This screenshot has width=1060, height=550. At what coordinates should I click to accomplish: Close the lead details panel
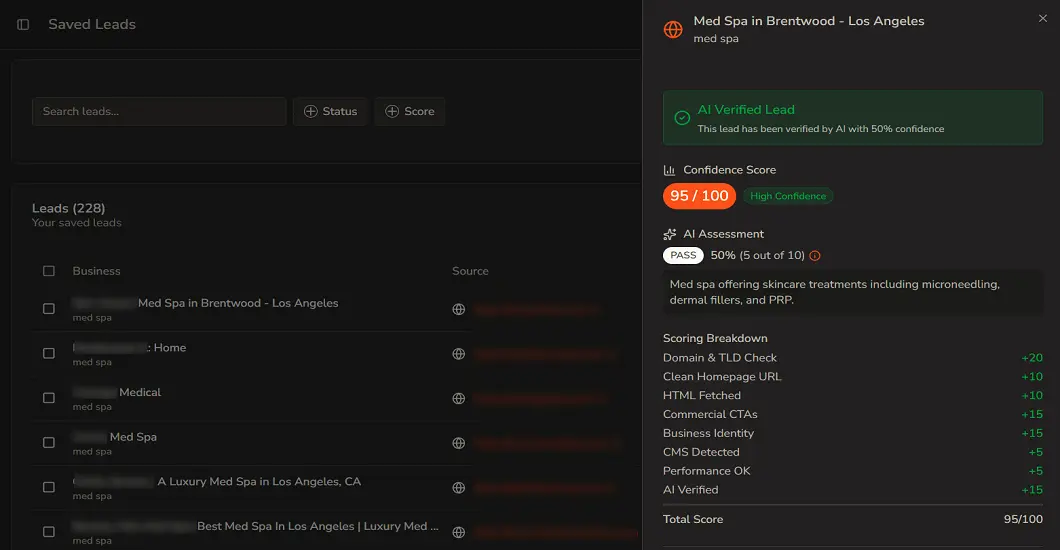click(1042, 19)
